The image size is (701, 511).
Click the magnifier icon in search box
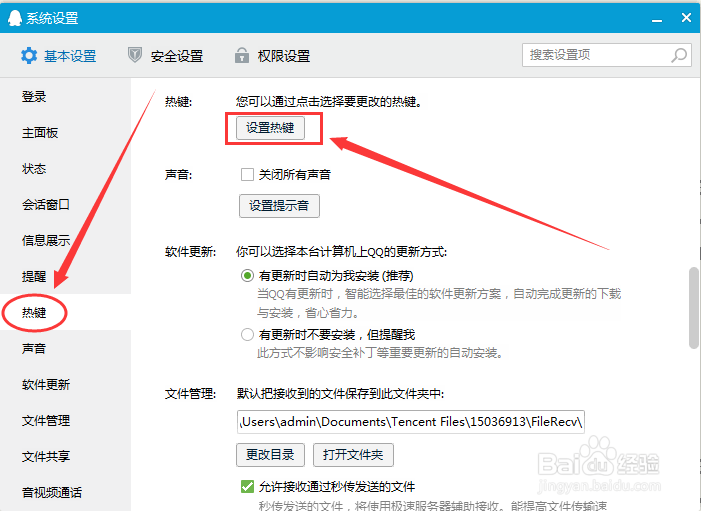coord(679,55)
